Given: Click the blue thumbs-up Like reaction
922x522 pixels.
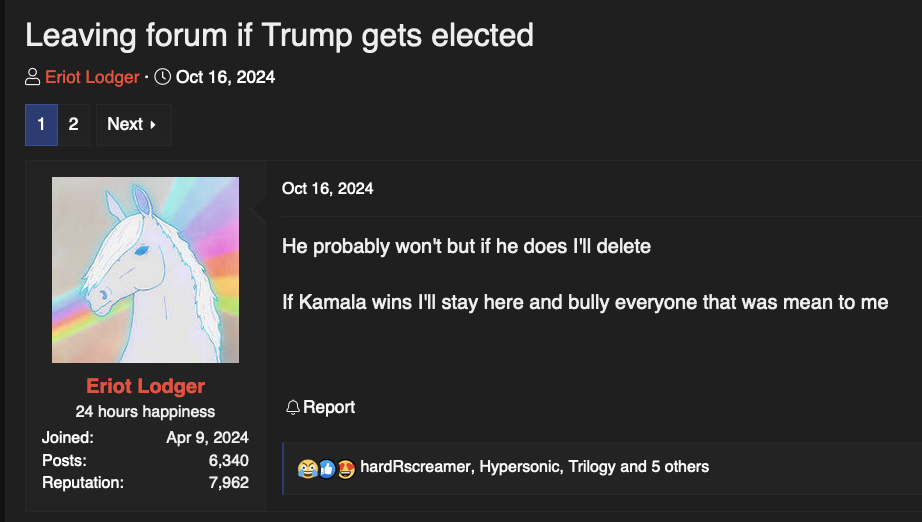Looking at the screenshot, I should (x=327, y=467).
